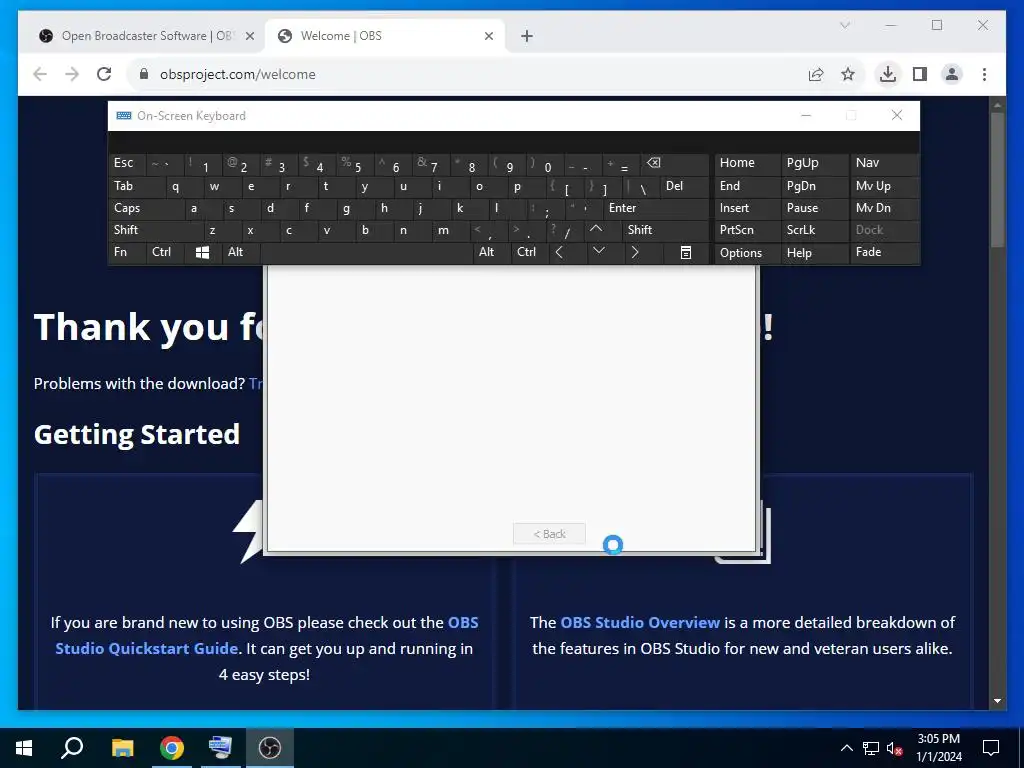Reload the obsproject.com page

click(x=104, y=74)
